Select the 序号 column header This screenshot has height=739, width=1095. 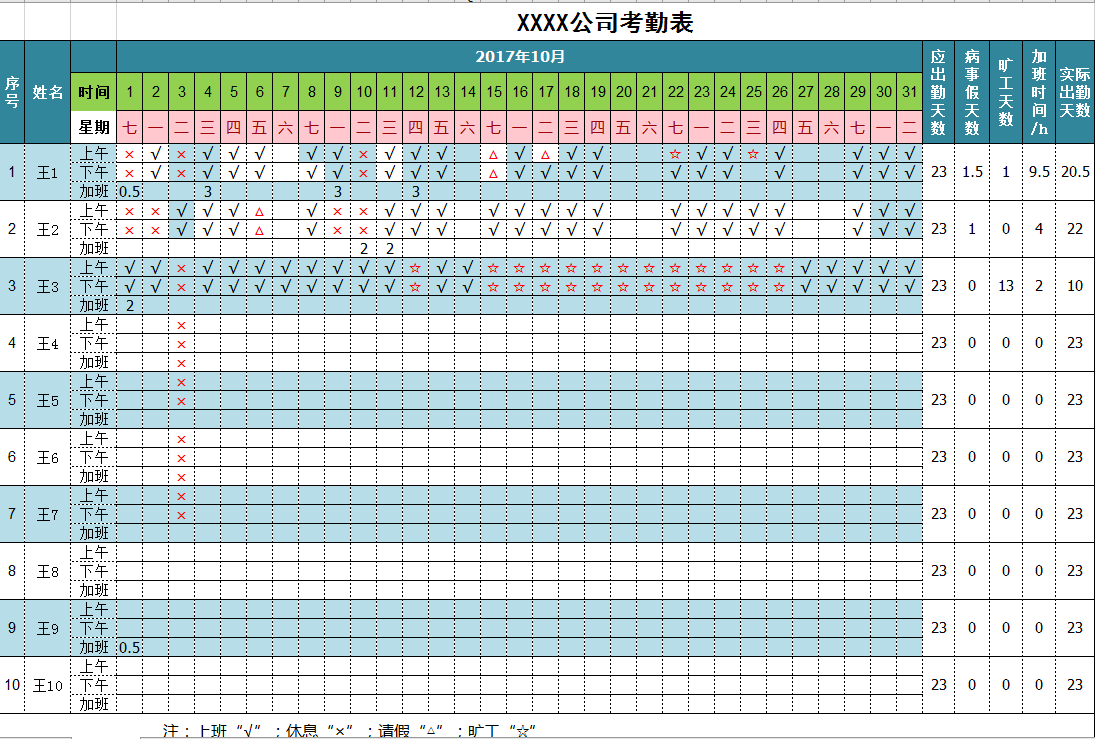(x=12, y=92)
